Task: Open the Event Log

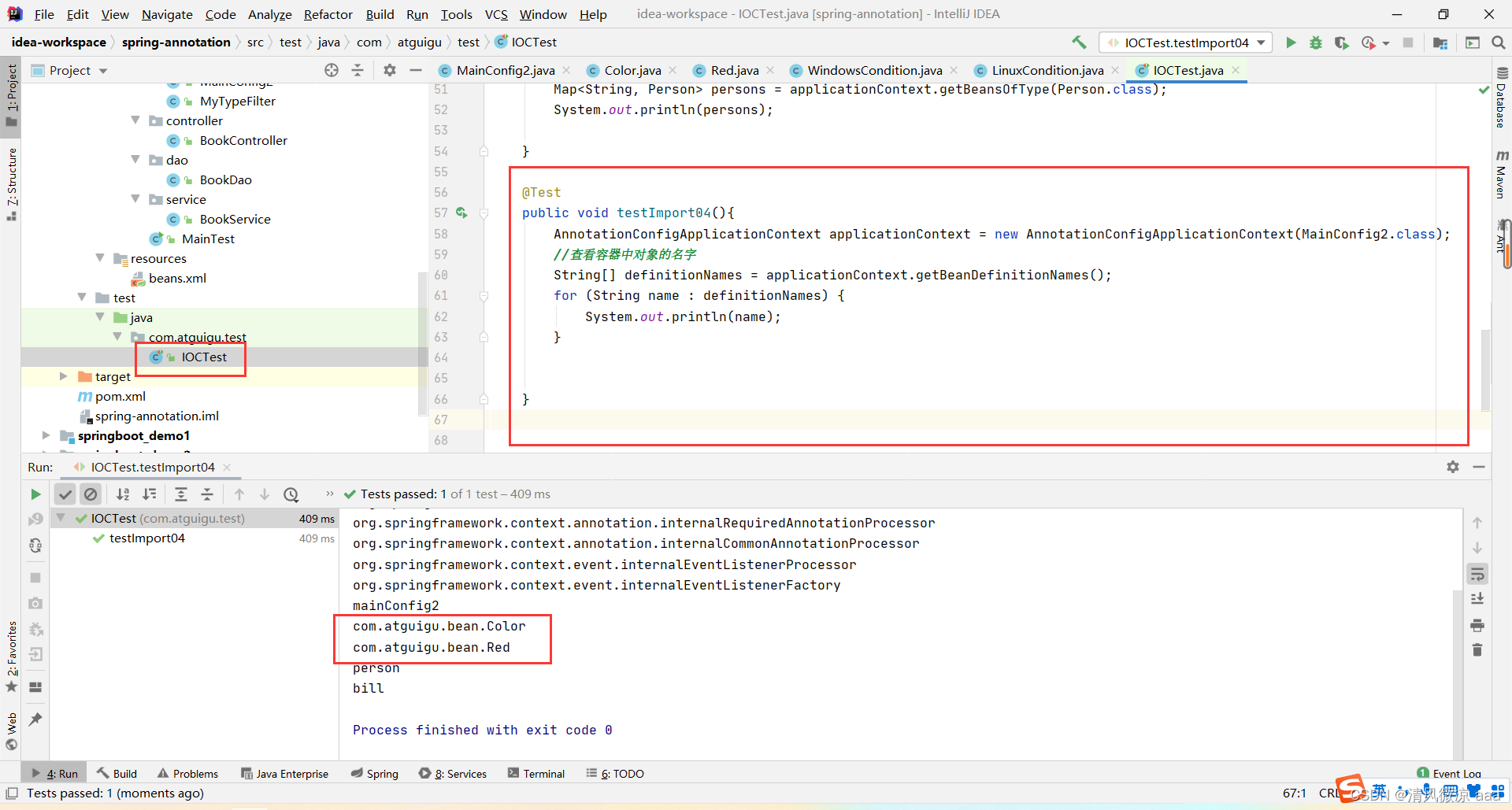Action: tap(1449, 774)
